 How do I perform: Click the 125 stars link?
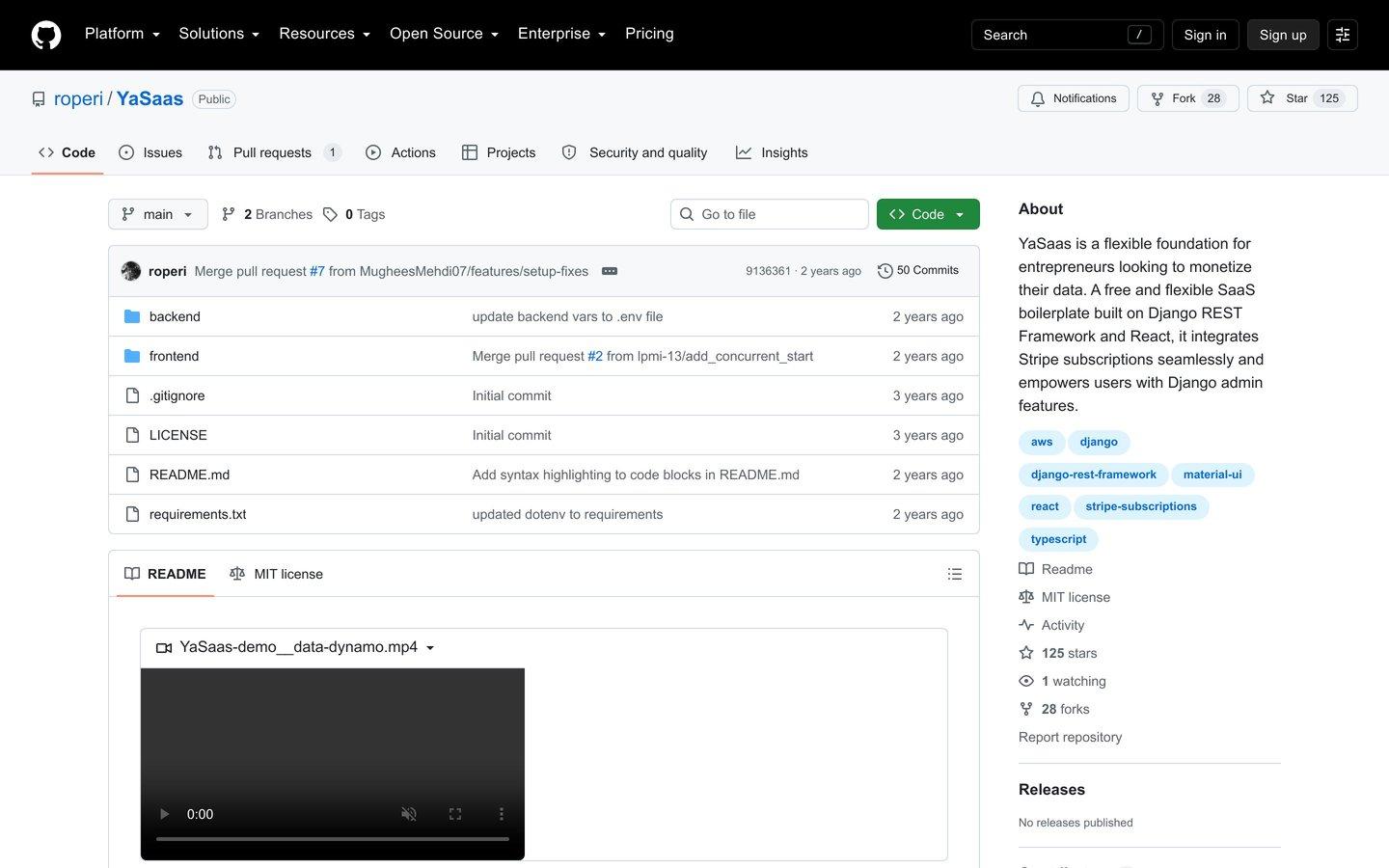[x=1058, y=653]
